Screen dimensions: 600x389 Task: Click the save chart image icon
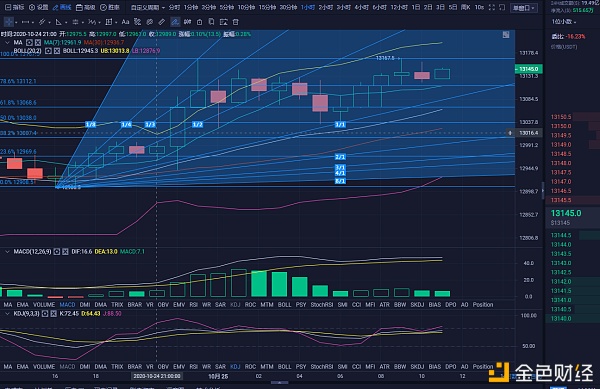pyautogui.click(x=223, y=22)
